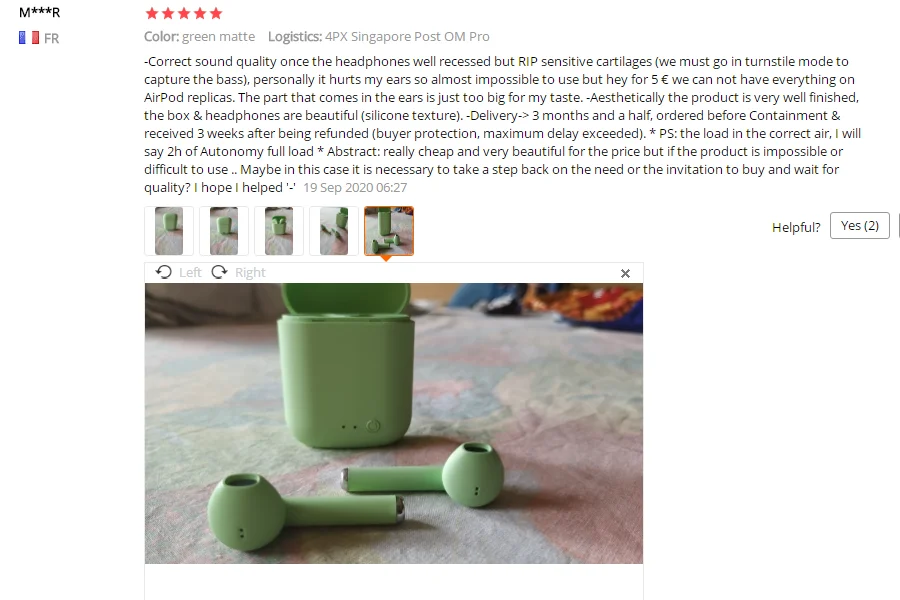The width and height of the screenshot is (900, 600).
Task: Rotate the photo right using the clockwise arrow icon
Action: pyautogui.click(x=219, y=272)
